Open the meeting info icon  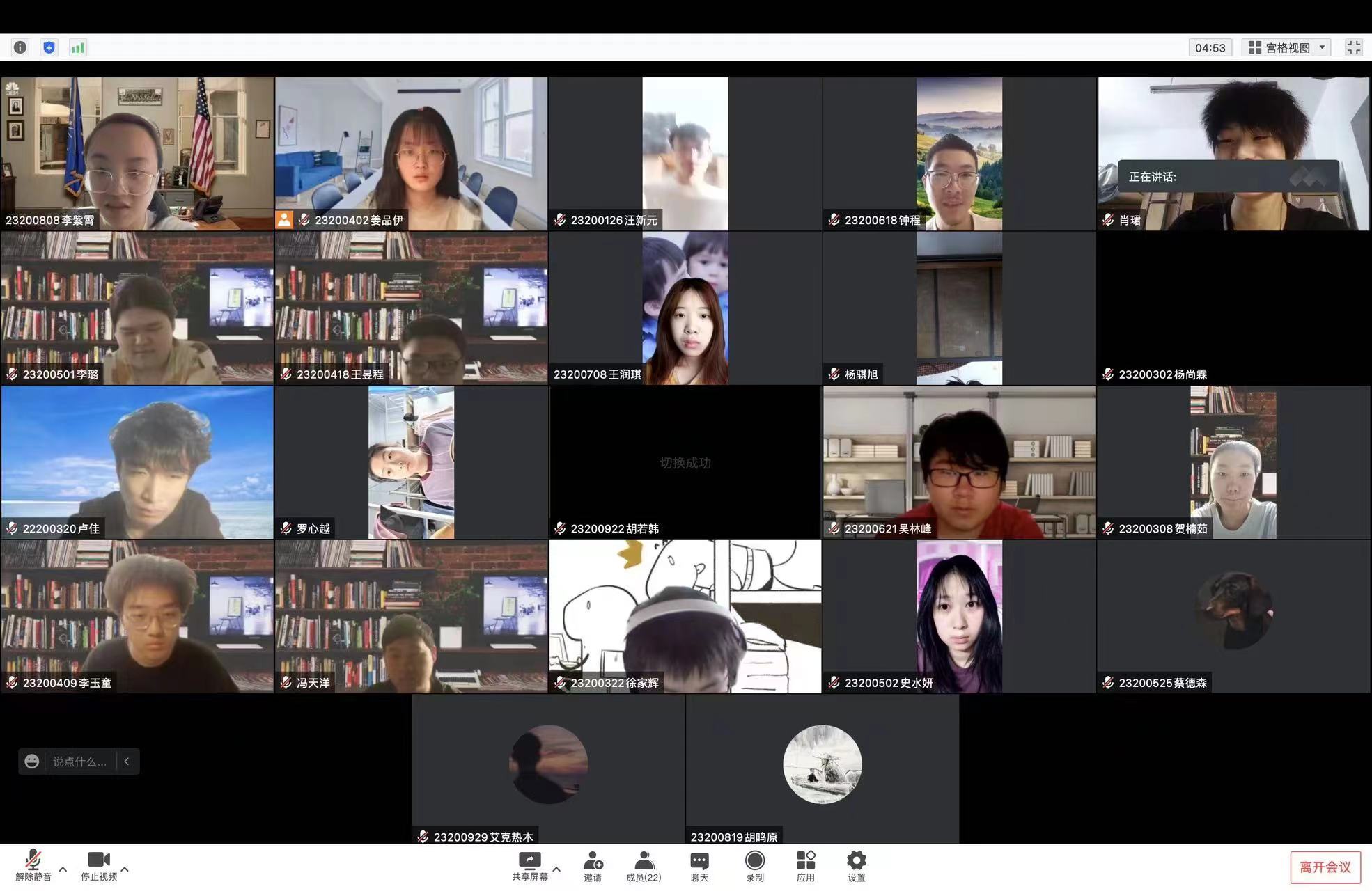click(x=20, y=47)
